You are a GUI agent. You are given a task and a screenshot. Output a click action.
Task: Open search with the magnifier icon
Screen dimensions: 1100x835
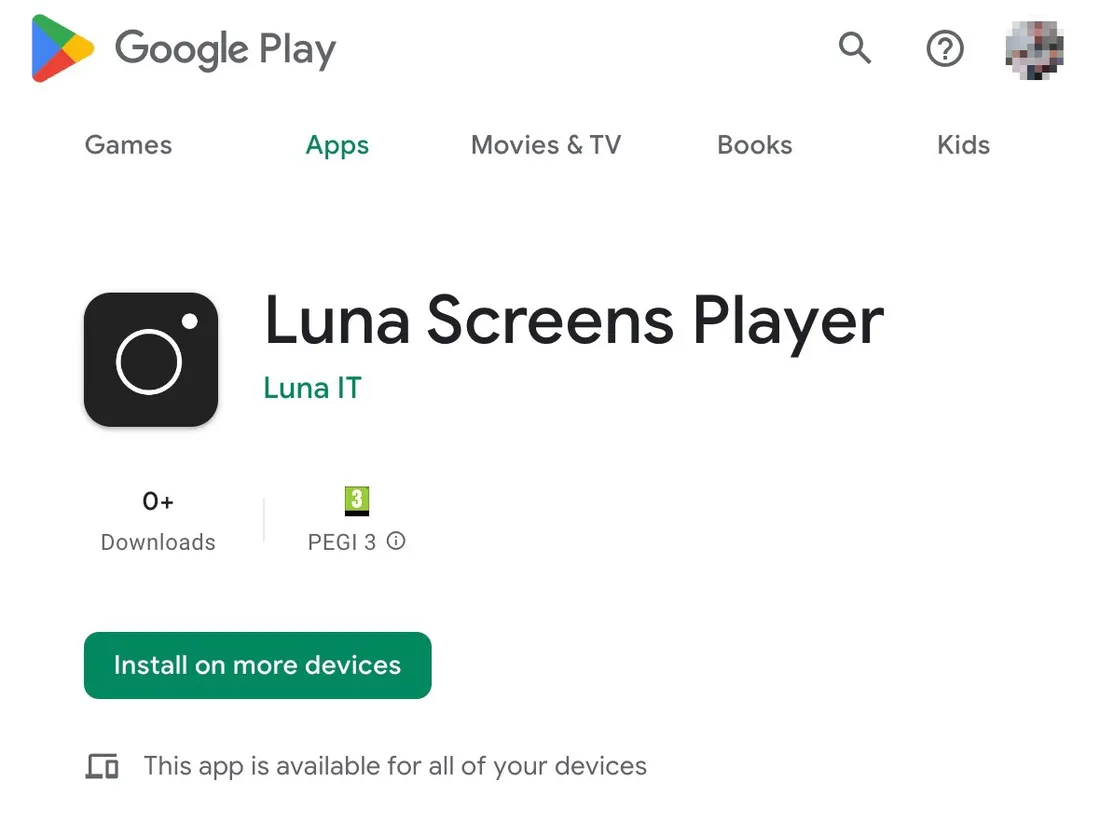[854, 48]
